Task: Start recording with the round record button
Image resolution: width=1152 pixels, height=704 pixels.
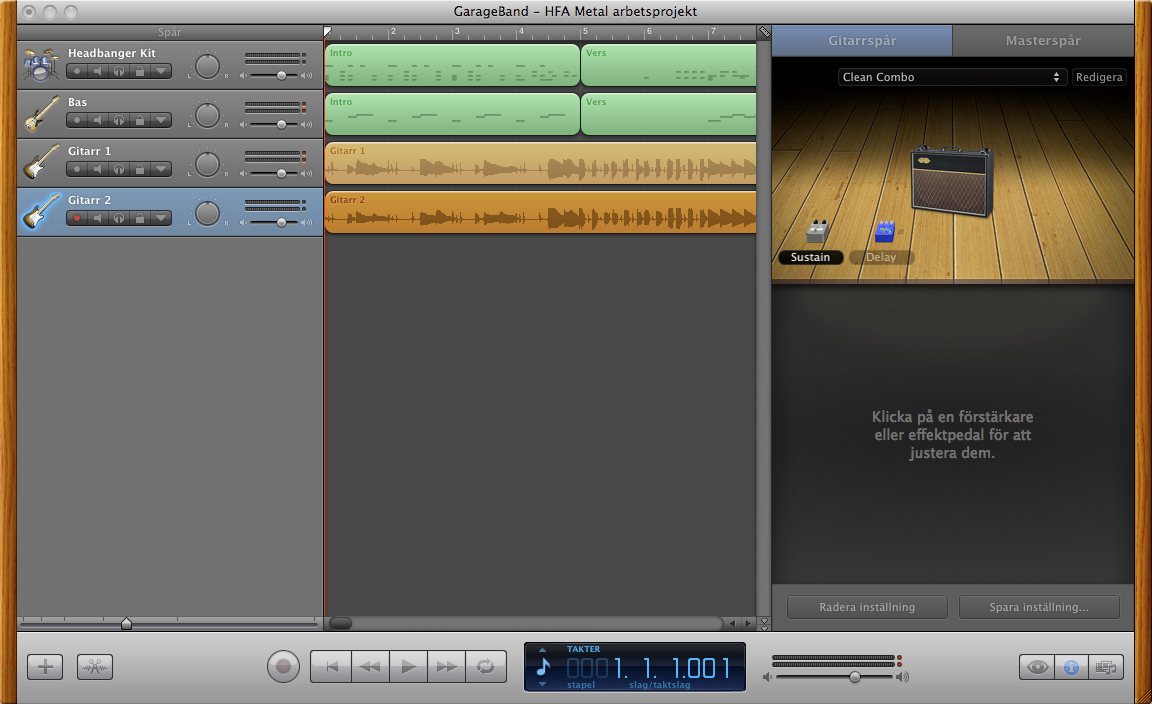Action: pyautogui.click(x=284, y=667)
